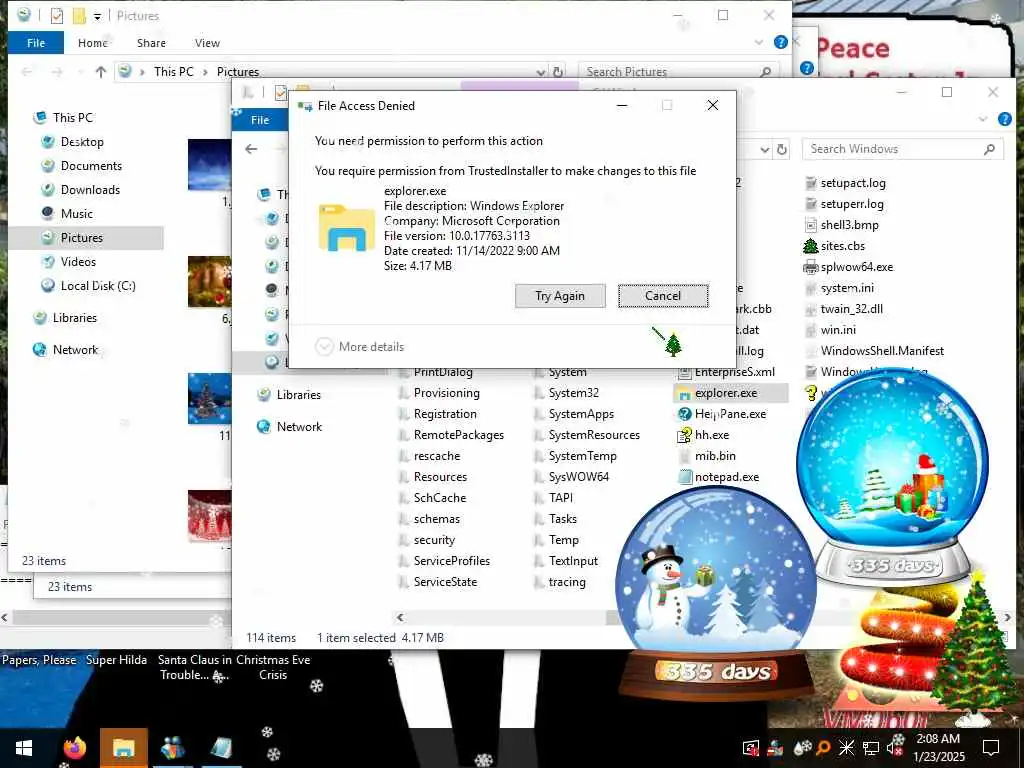Click the Try Again button
Screen dimensions: 1024x768
560,296
